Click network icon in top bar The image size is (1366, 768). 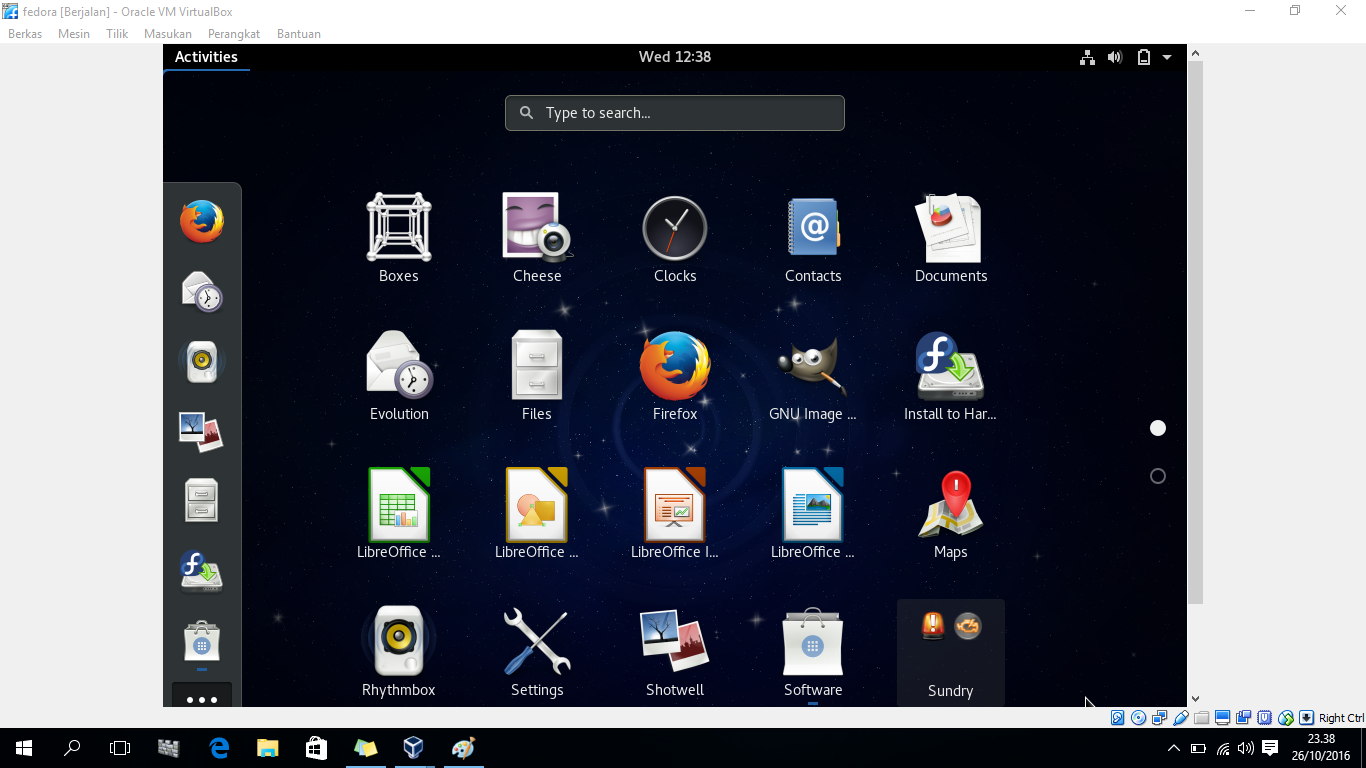(1087, 58)
